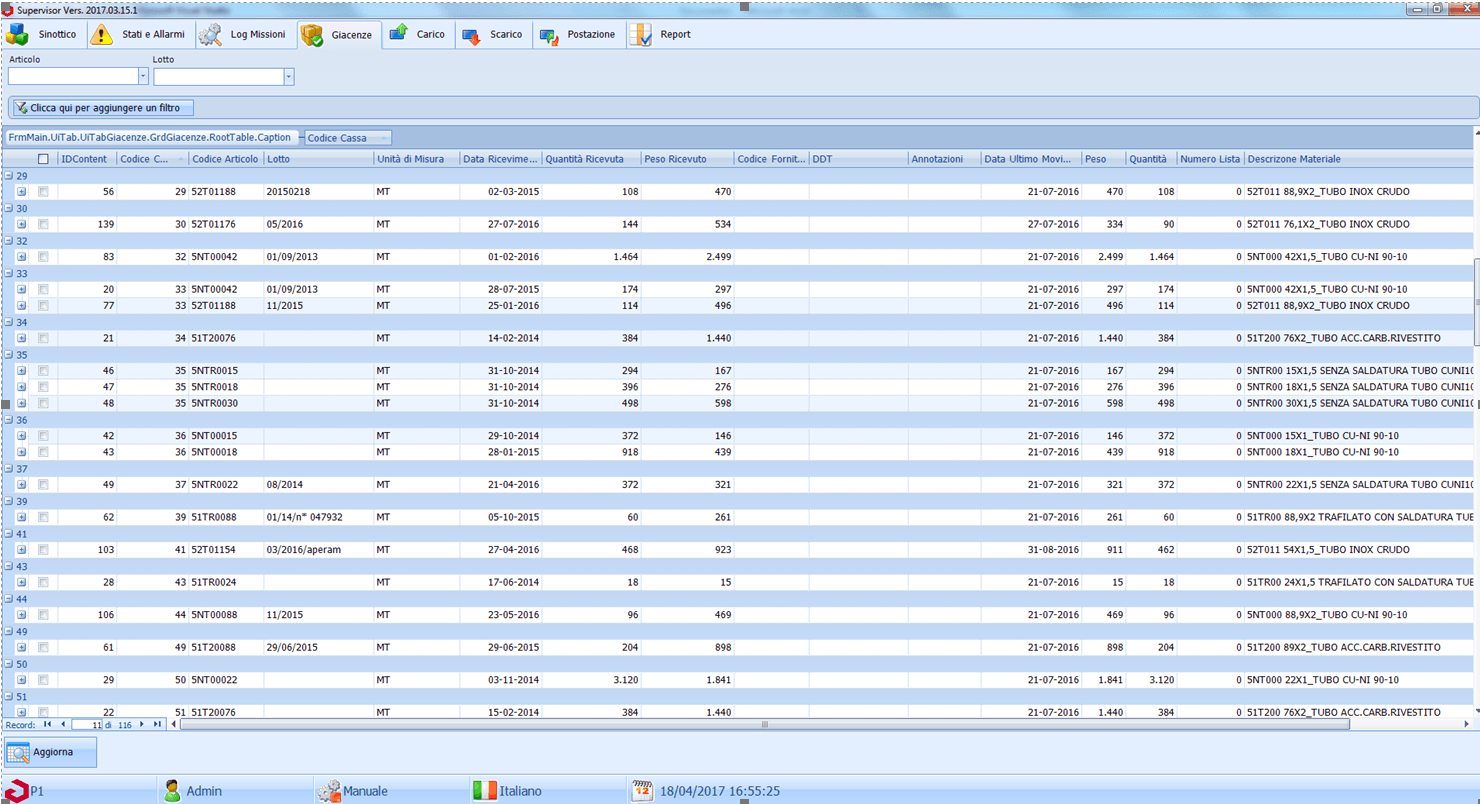1480x804 pixels.
Task: Open the Scarico tab
Action: 492,35
